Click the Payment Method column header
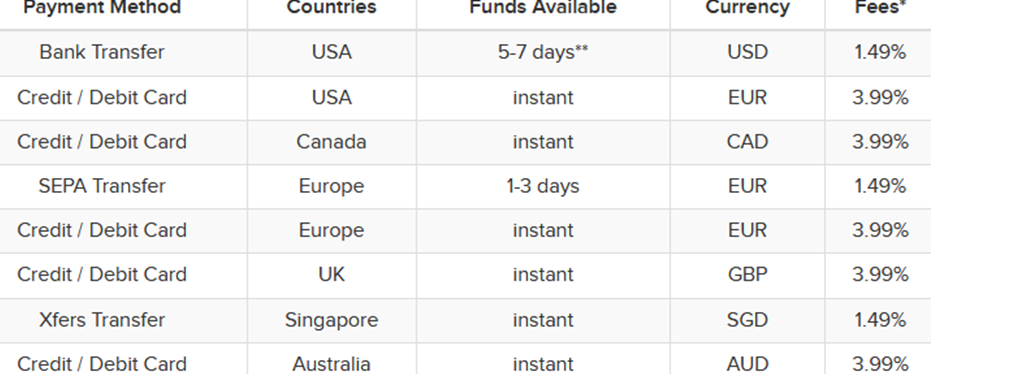 [x=102, y=8]
